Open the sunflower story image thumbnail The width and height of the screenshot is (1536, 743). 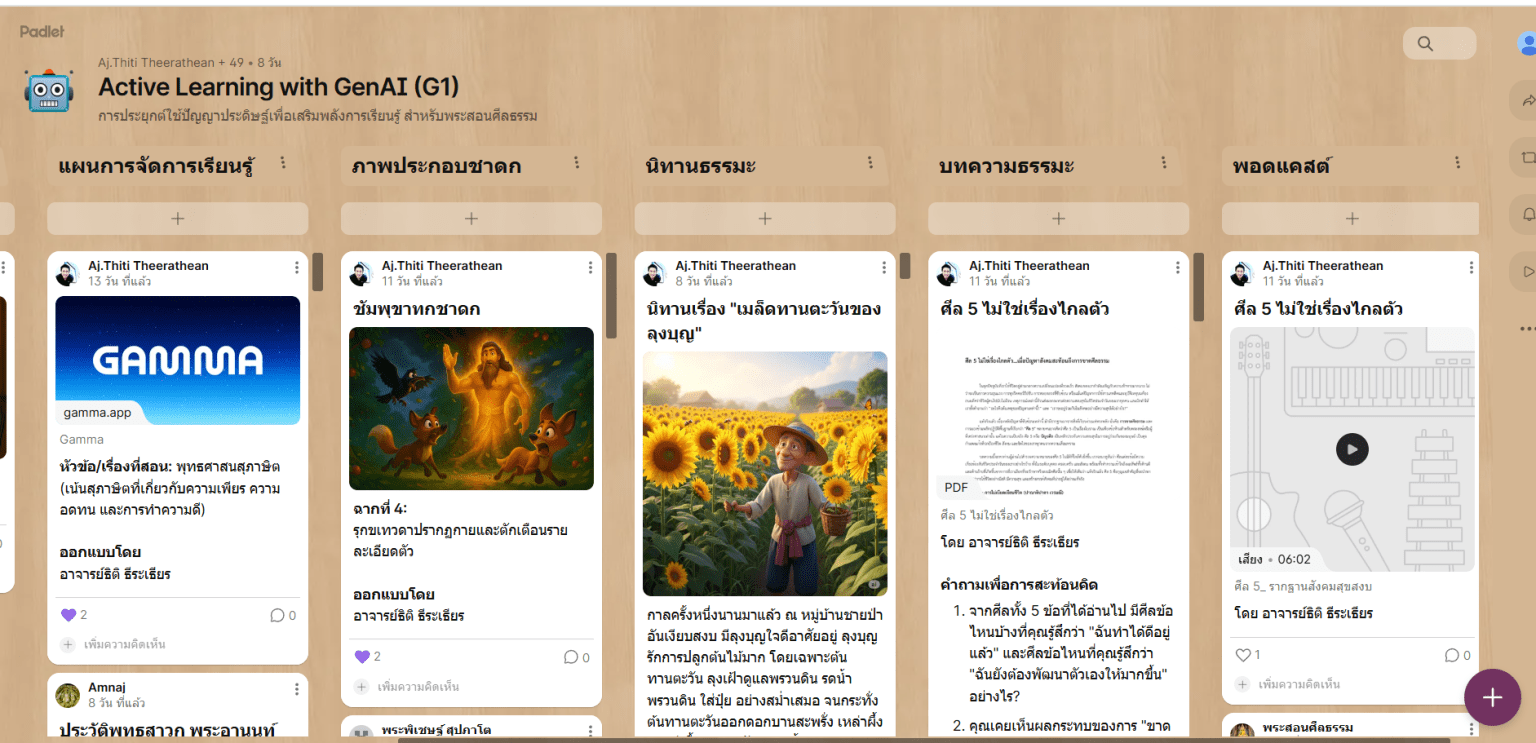pyautogui.click(x=764, y=473)
